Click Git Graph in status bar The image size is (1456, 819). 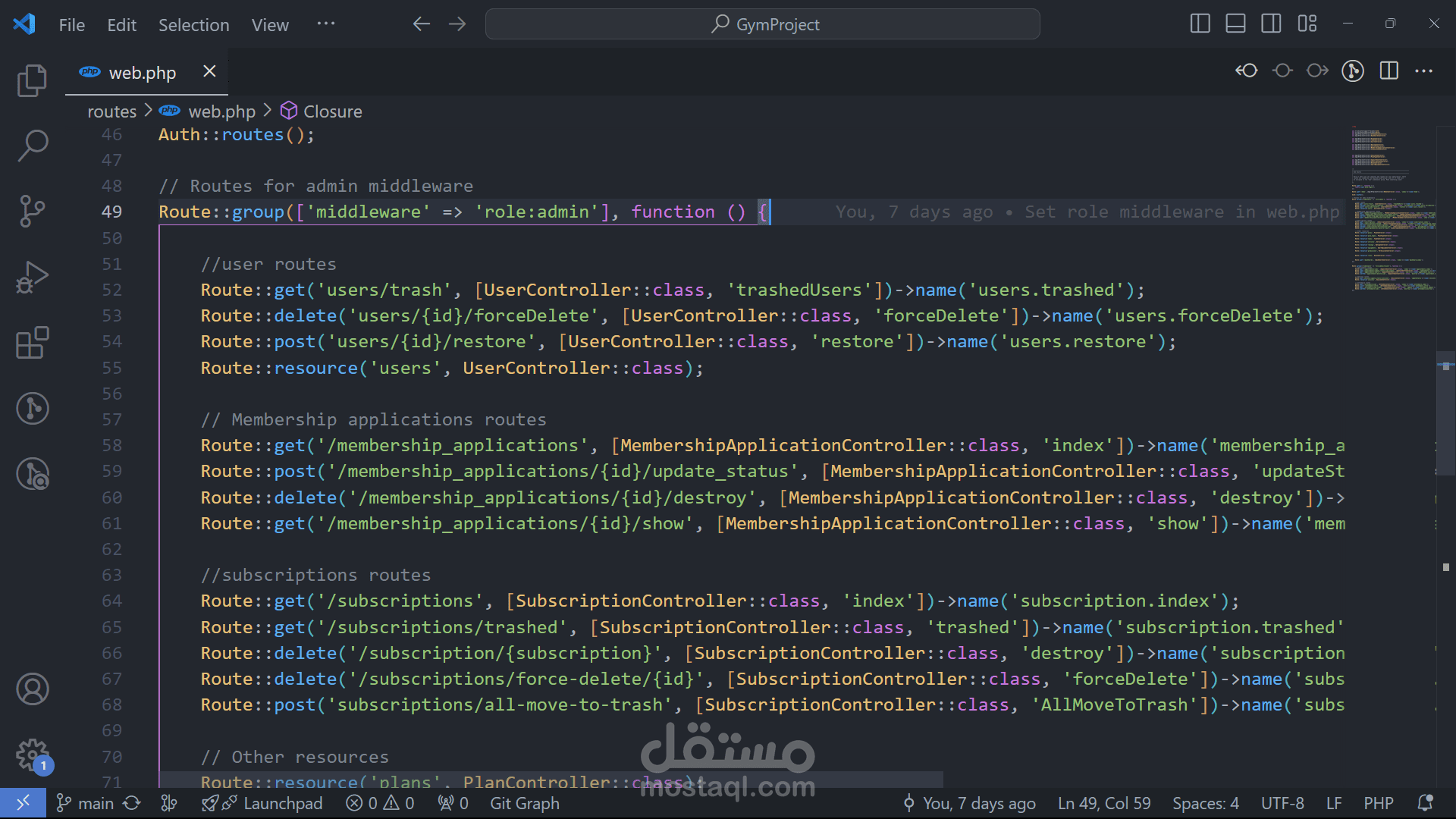[524, 803]
